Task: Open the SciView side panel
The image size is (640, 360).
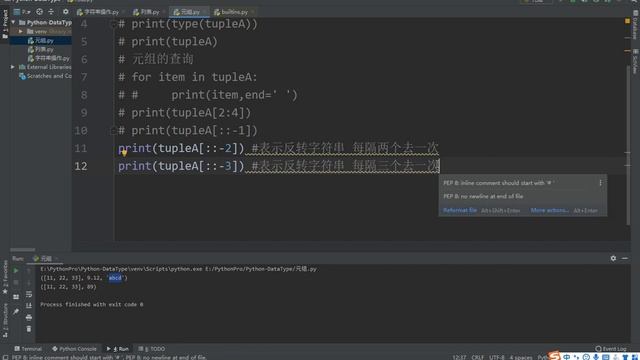Action: click(x=636, y=61)
